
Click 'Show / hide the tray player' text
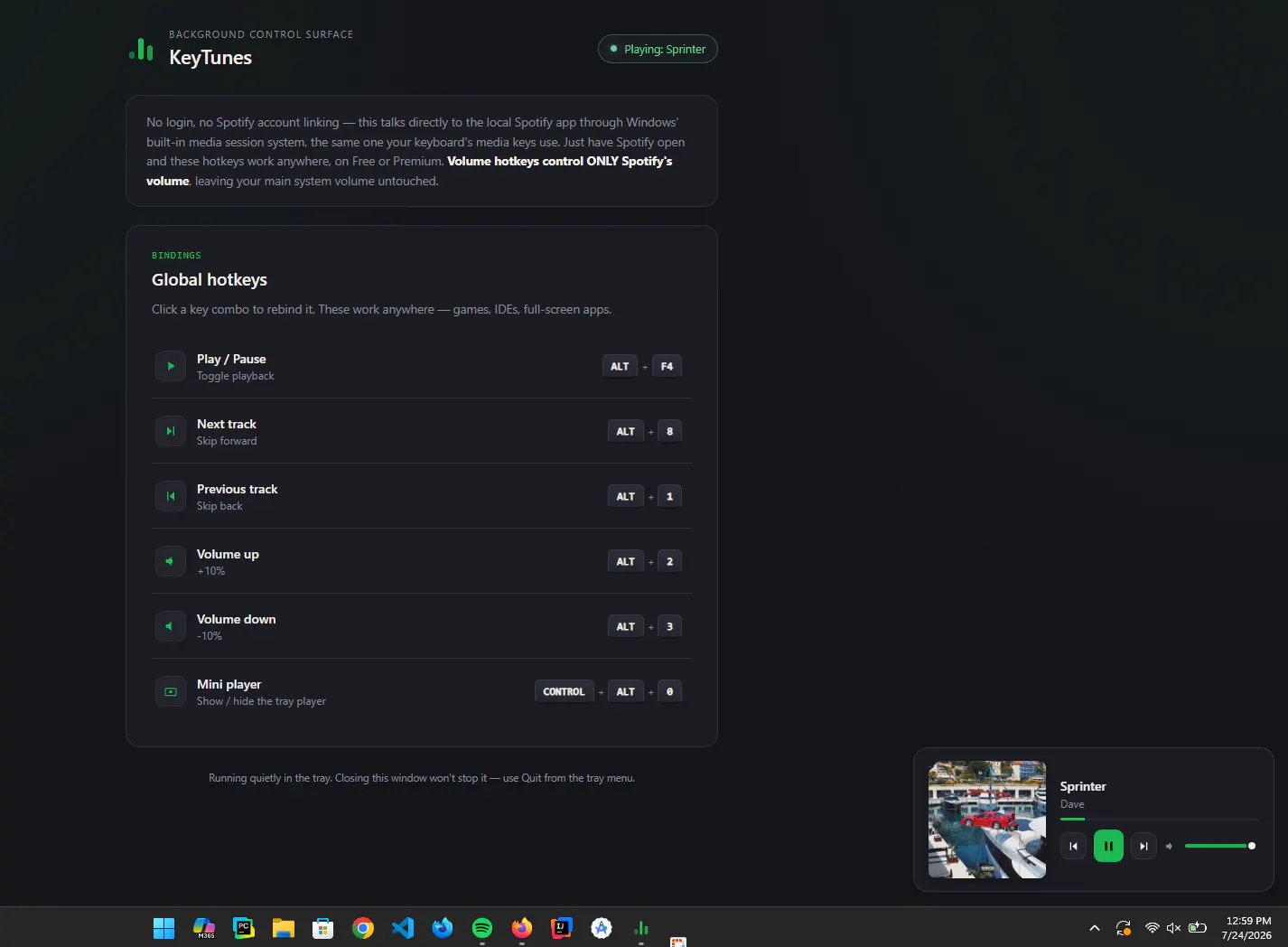(x=262, y=701)
